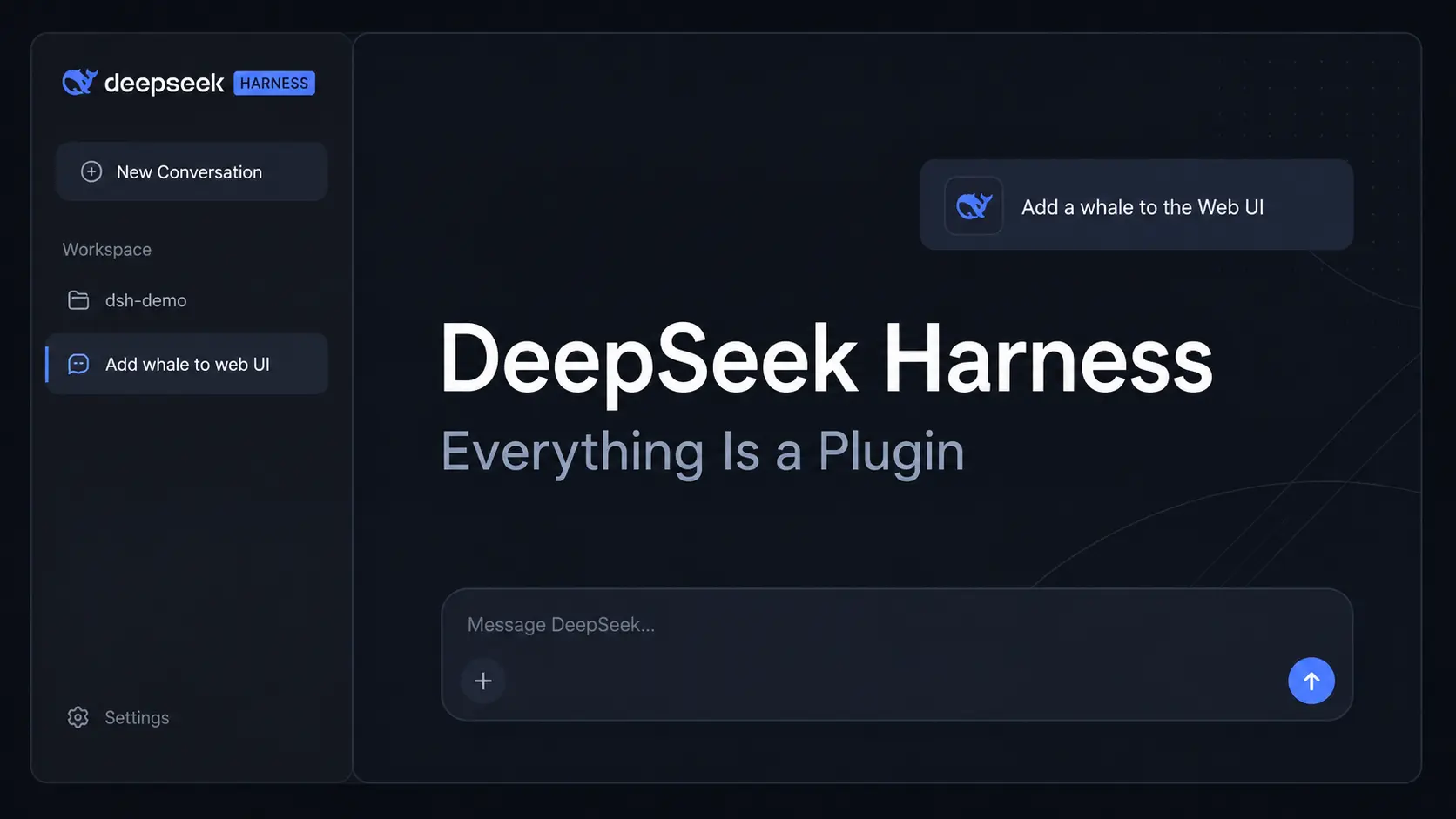The width and height of the screenshot is (1456, 819).
Task: Click the HARNESS badge next to the logo
Action: coord(274,84)
